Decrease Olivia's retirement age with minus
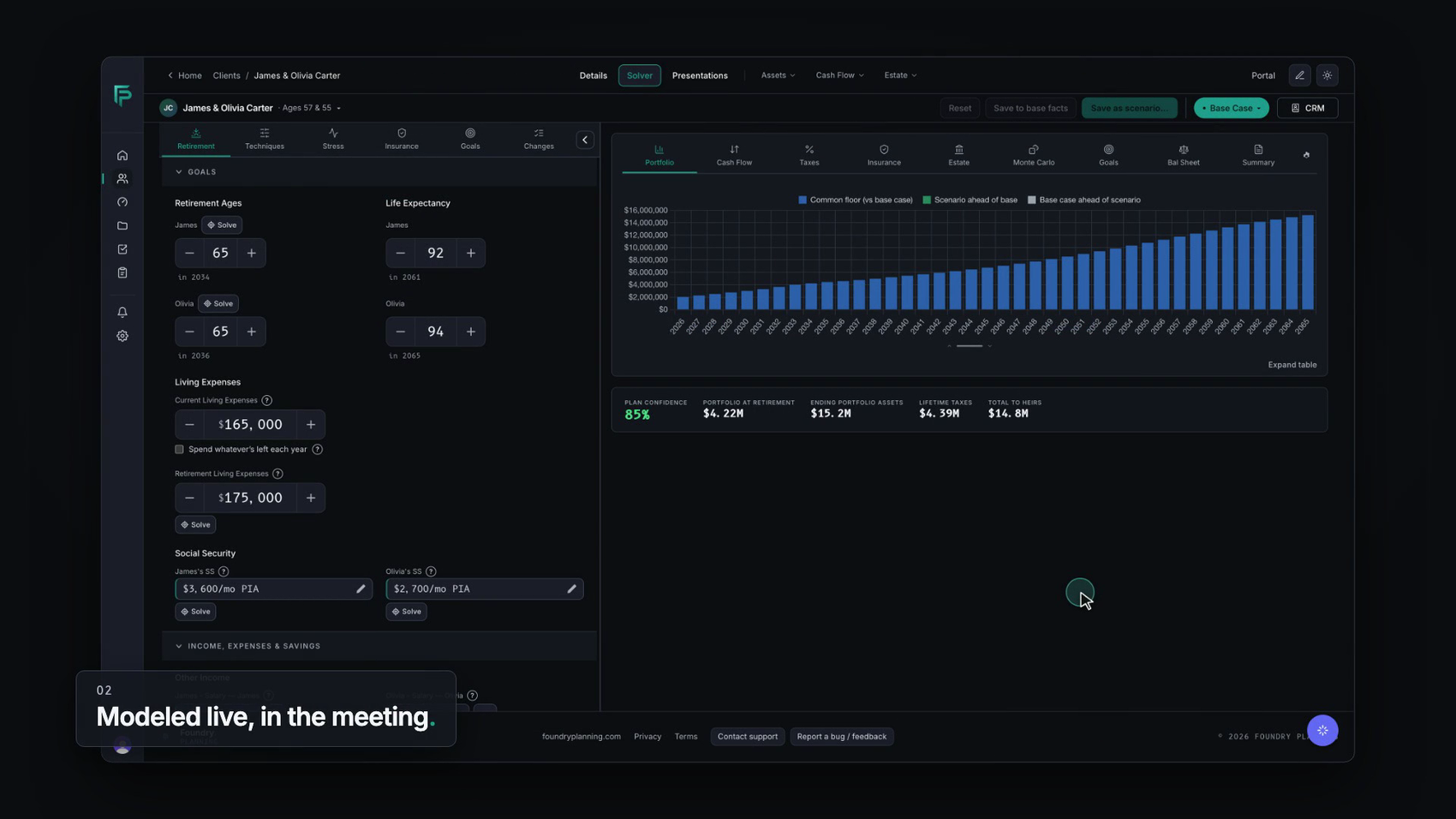The height and width of the screenshot is (819, 1456). tap(190, 332)
